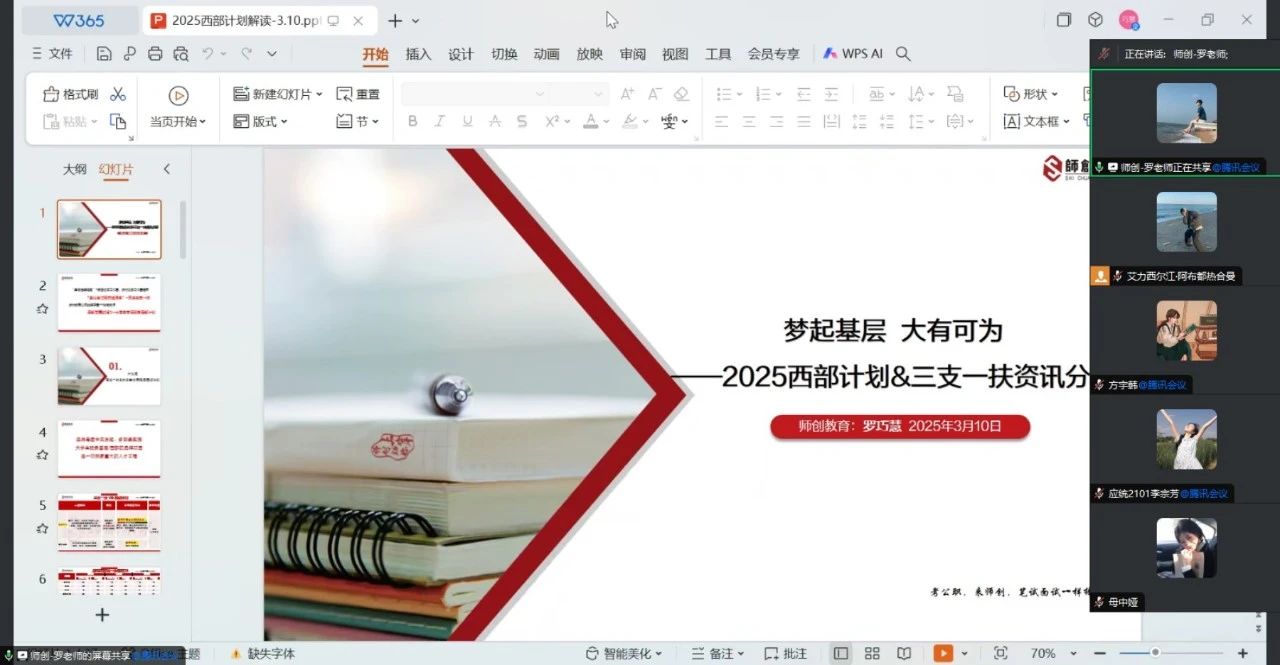This screenshot has width=1280, height=665.
Task: Collapse the slide thumbnail panel
Action: [x=167, y=169]
